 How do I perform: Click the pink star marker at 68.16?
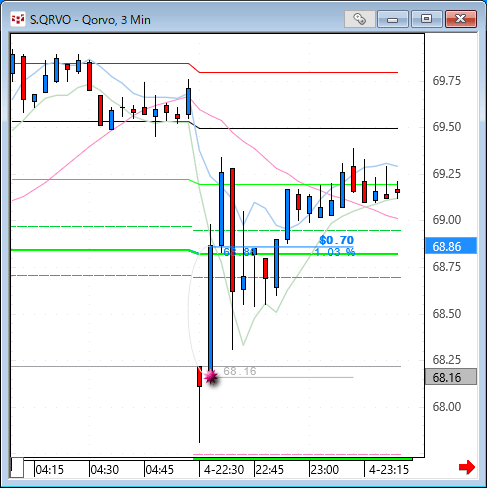click(211, 377)
